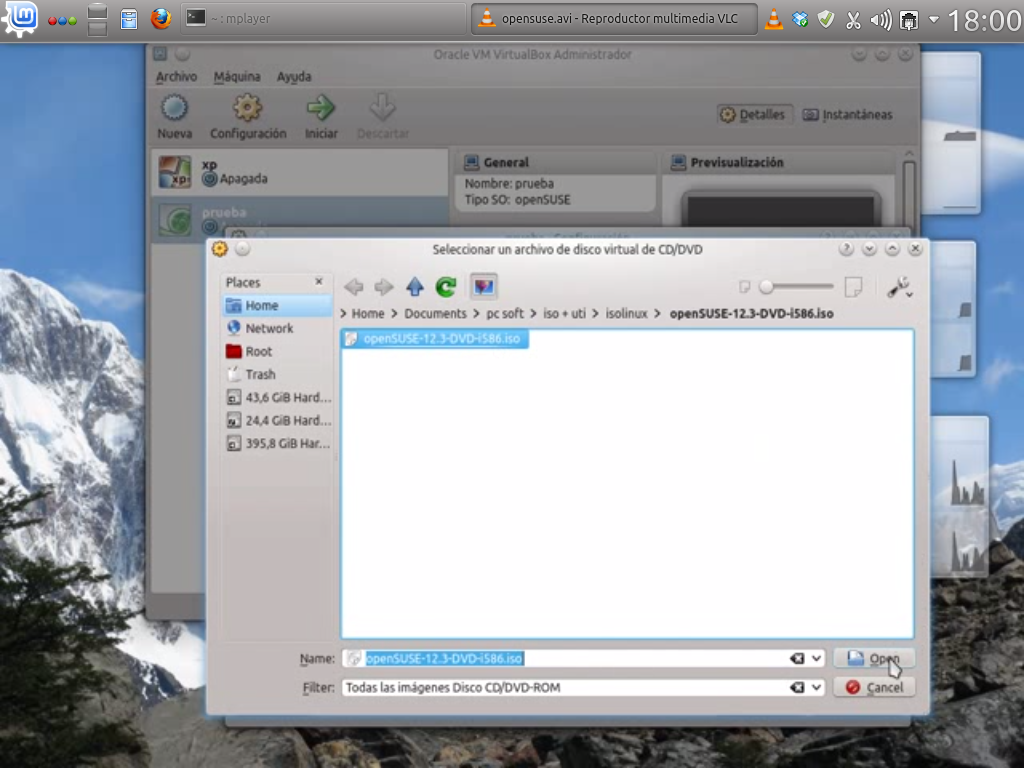Close the Places panel

coord(319,281)
